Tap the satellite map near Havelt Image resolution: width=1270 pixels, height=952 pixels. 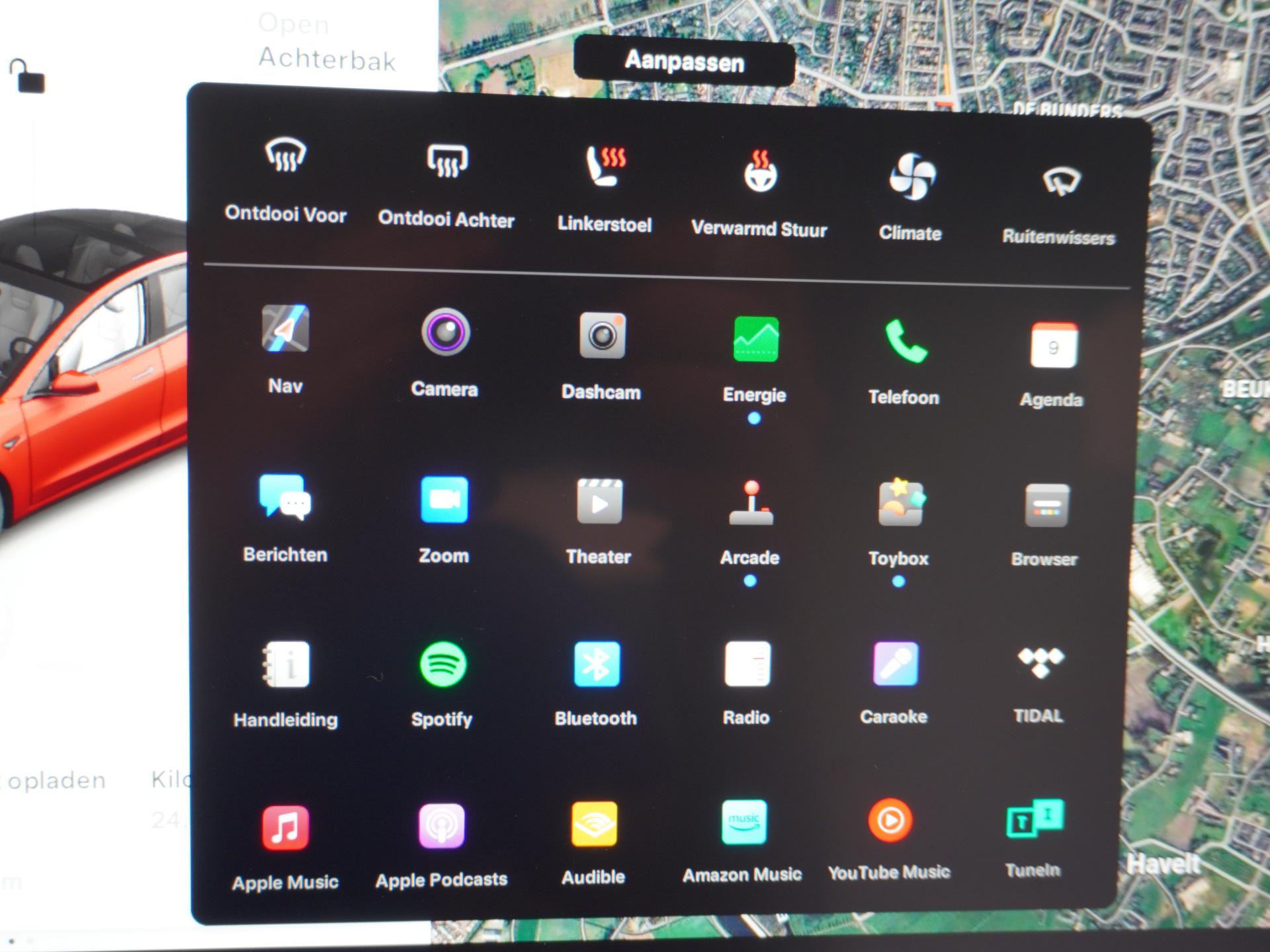[x=1164, y=863]
